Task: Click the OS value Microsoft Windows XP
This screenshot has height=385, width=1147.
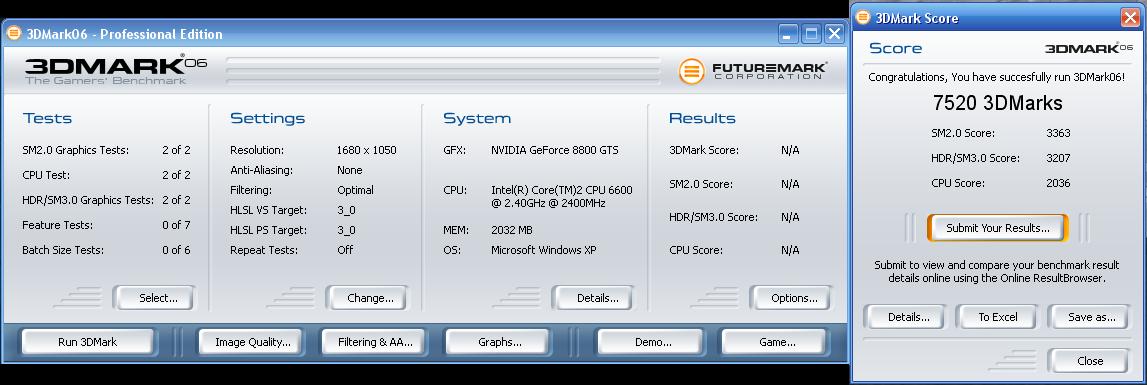Action: pyautogui.click(x=544, y=250)
